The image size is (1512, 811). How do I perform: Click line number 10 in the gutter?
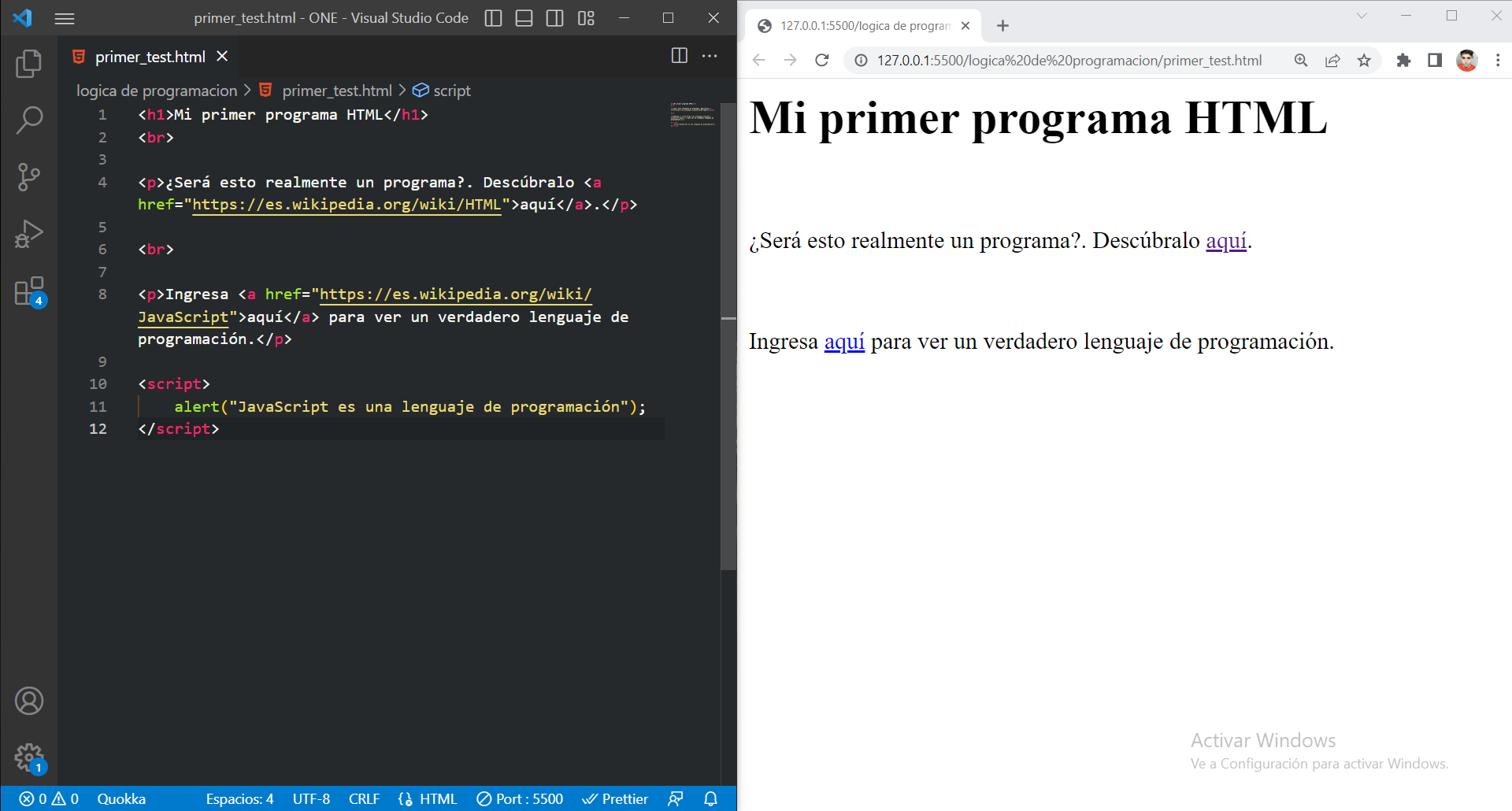[98, 384]
